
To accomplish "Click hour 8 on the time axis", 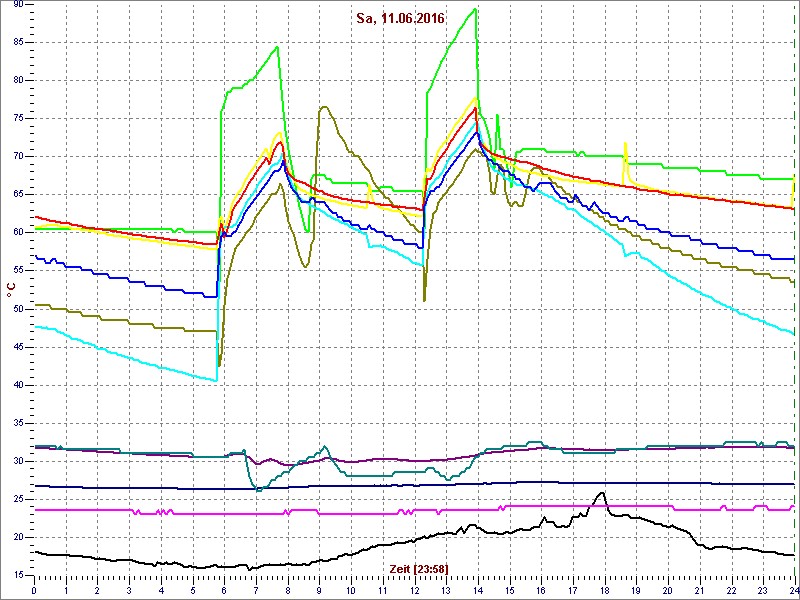I will 288,588.
